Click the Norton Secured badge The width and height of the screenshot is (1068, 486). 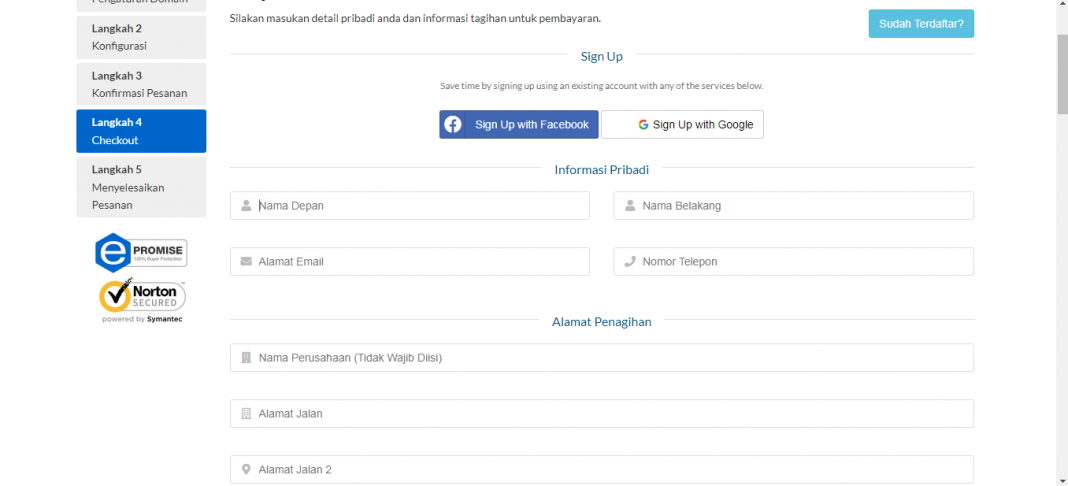click(142, 300)
